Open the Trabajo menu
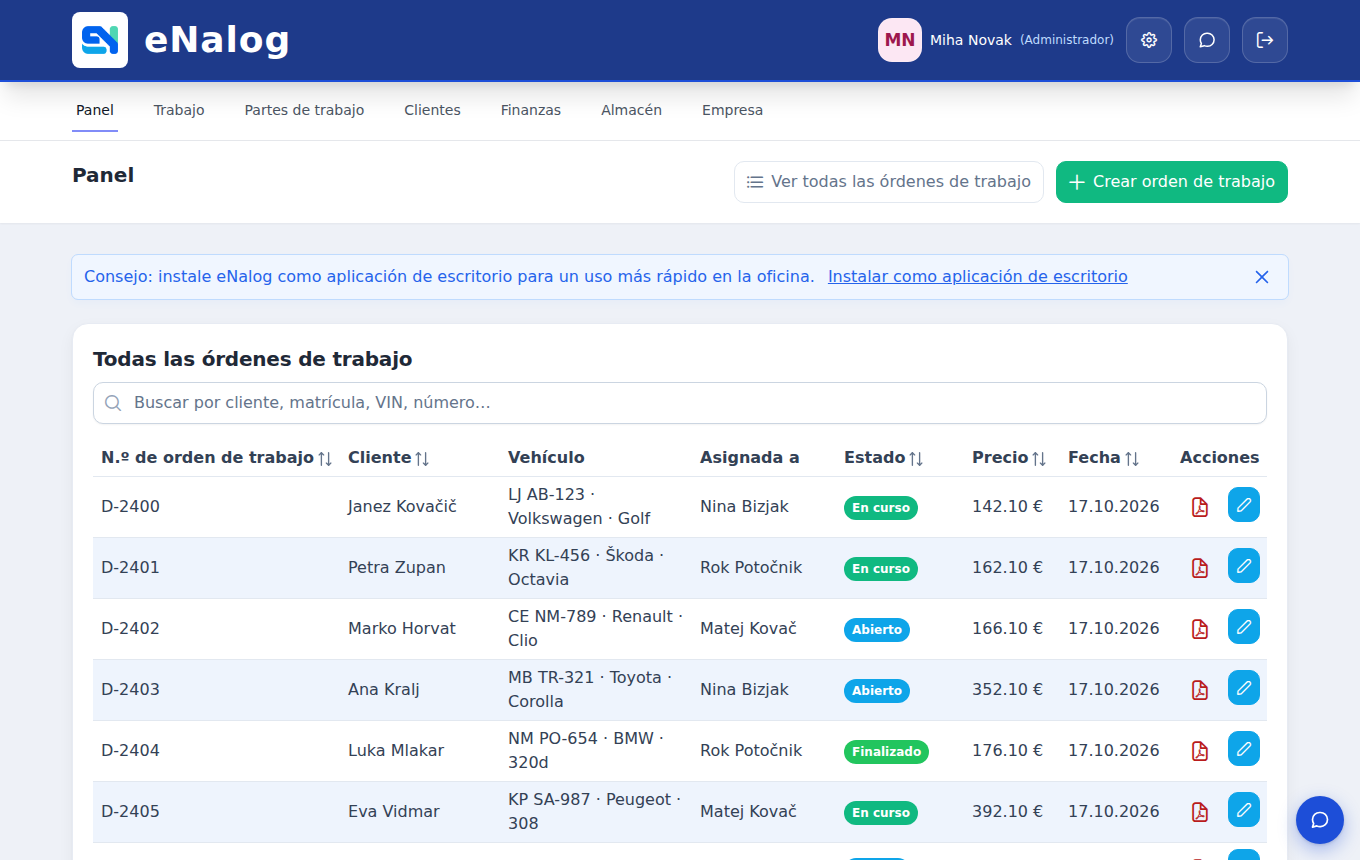Image resolution: width=1360 pixels, height=860 pixels. click(x=179, y=110)
